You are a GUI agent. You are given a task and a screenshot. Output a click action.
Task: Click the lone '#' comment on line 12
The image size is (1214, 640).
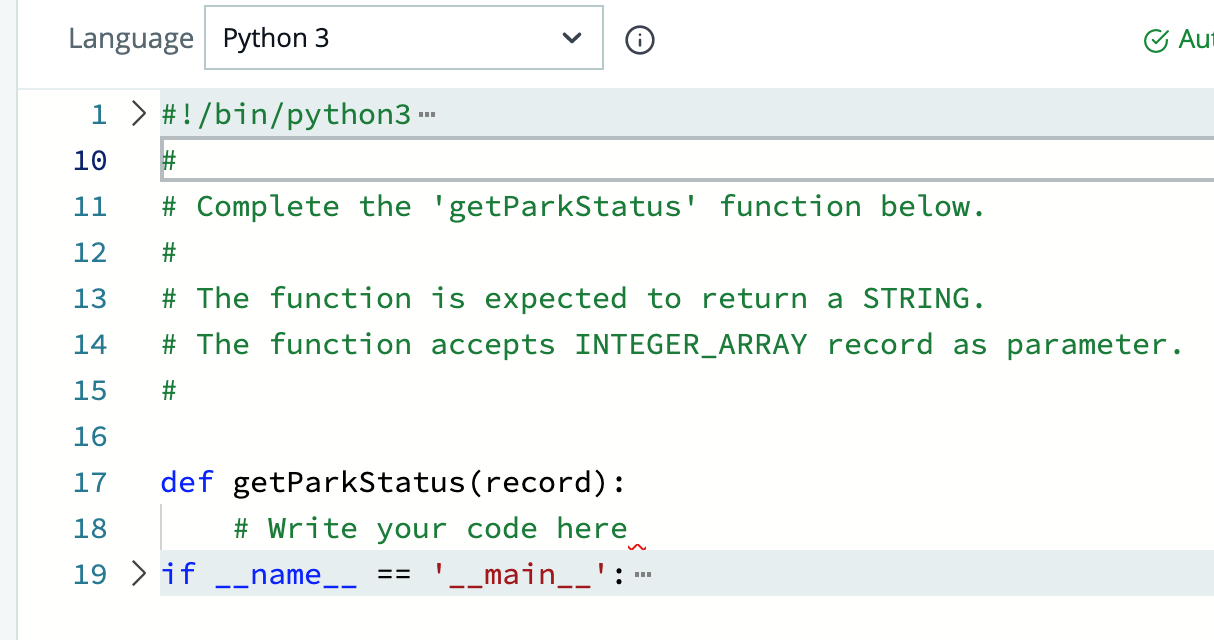coord(169,252)
